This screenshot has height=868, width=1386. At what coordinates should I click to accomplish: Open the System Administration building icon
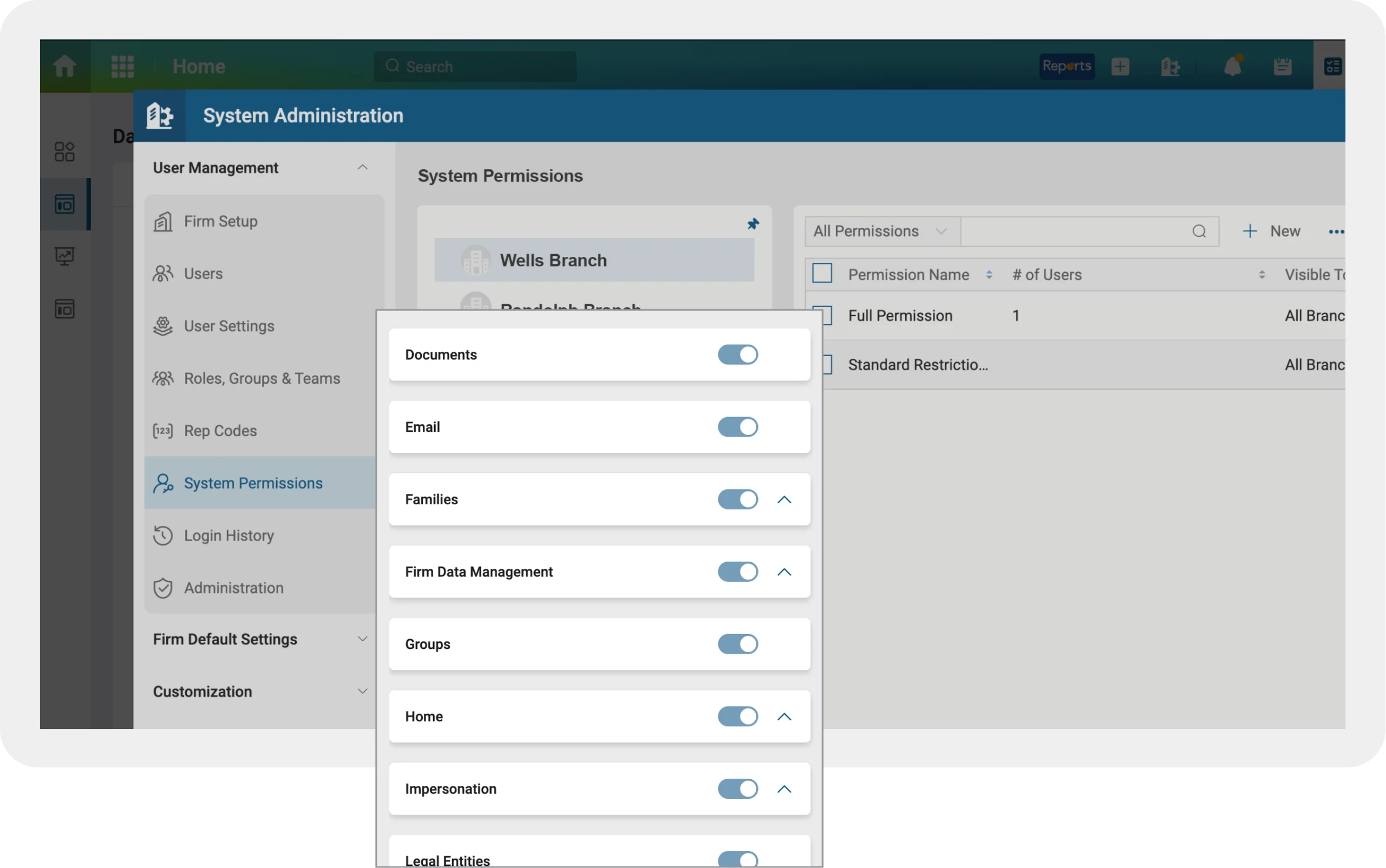tap(161, 115)
